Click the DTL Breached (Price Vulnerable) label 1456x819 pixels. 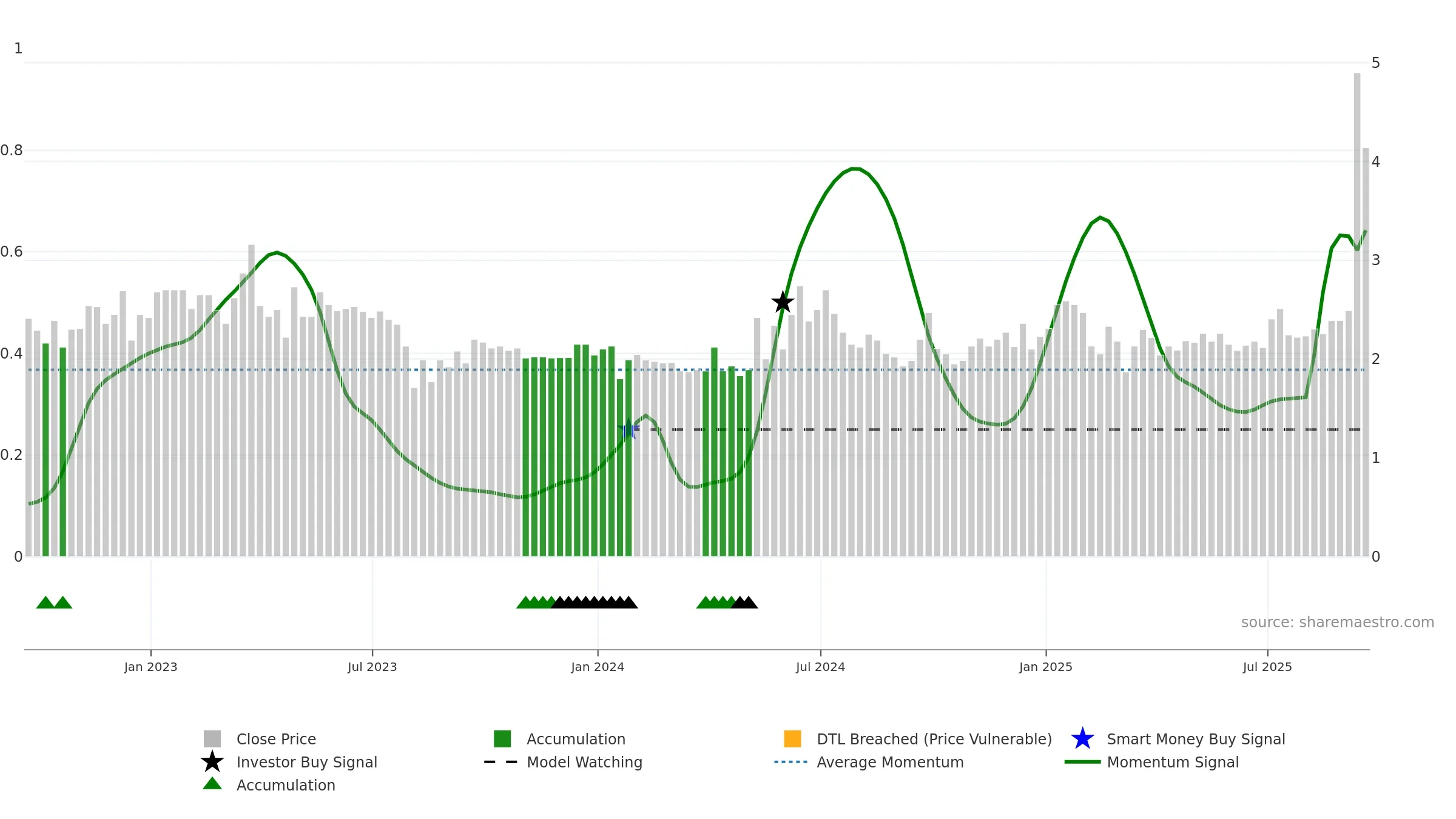pos(934,739)
